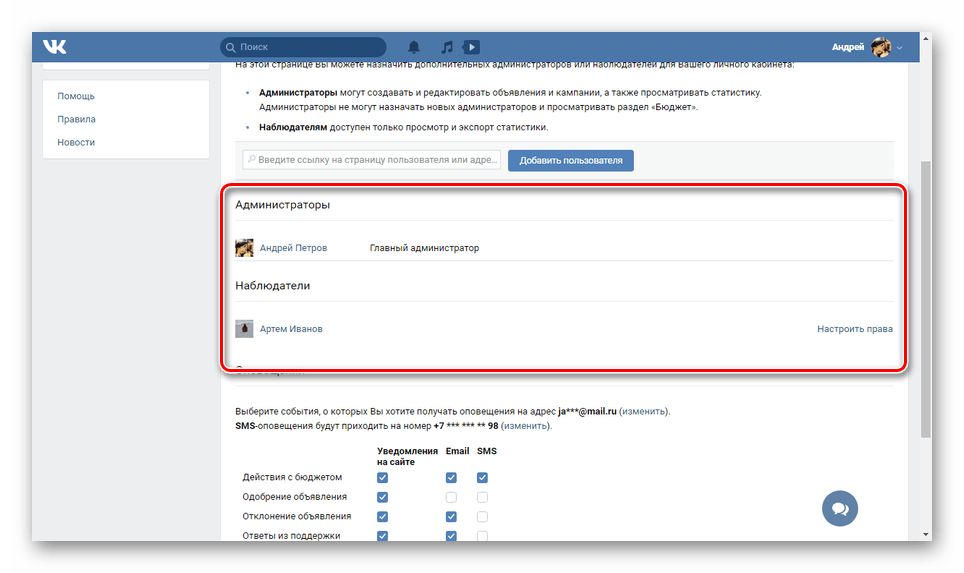
Task: Toggle site notifications for Действия с бюджетом
Action: click(382, 478)
